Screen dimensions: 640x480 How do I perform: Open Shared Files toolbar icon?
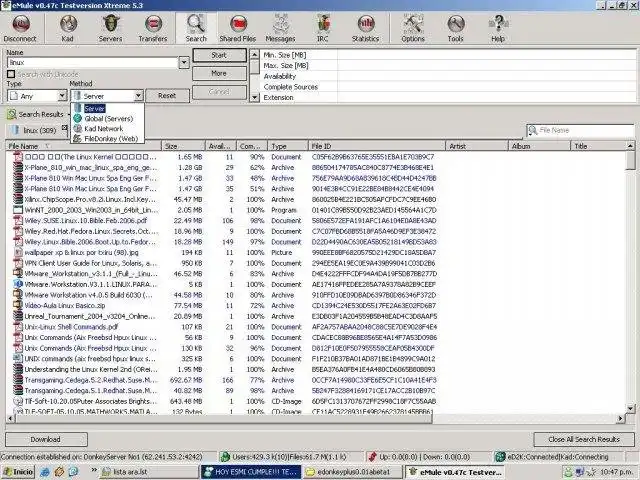[238, 24]
